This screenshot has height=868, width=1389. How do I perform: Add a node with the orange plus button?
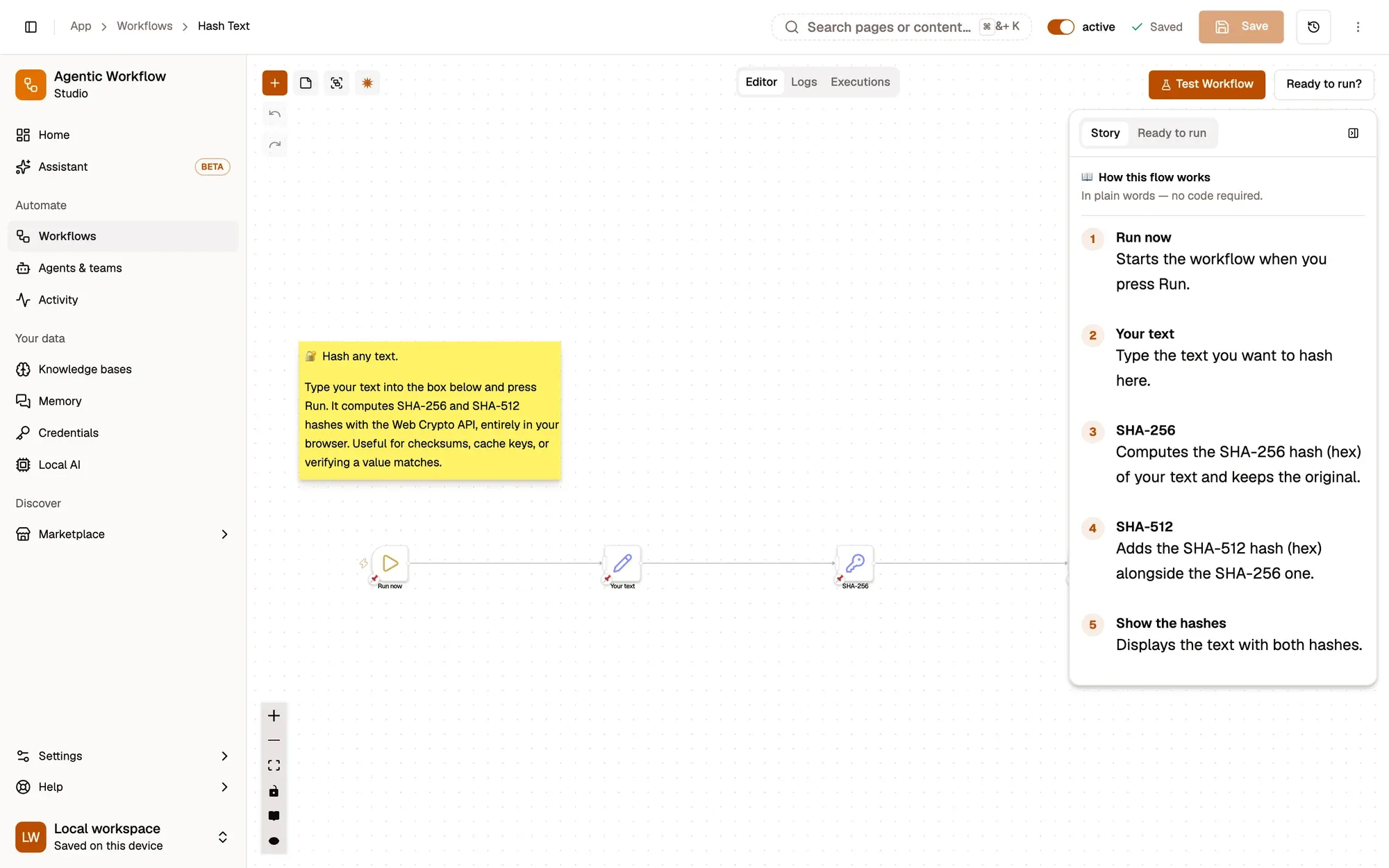pos(274,83)
